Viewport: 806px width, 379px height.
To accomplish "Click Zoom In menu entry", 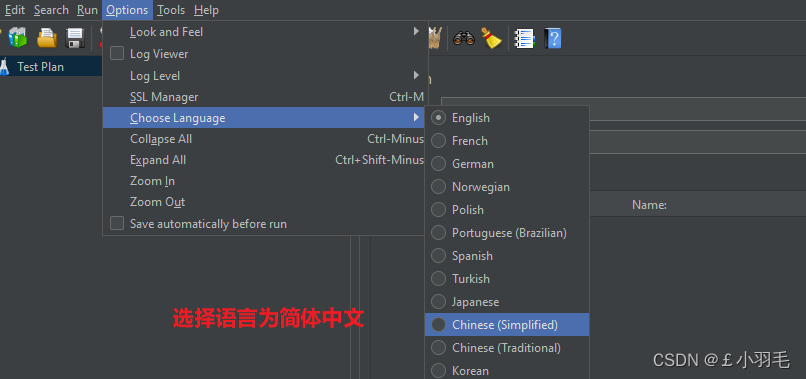I will click(264, 181).
